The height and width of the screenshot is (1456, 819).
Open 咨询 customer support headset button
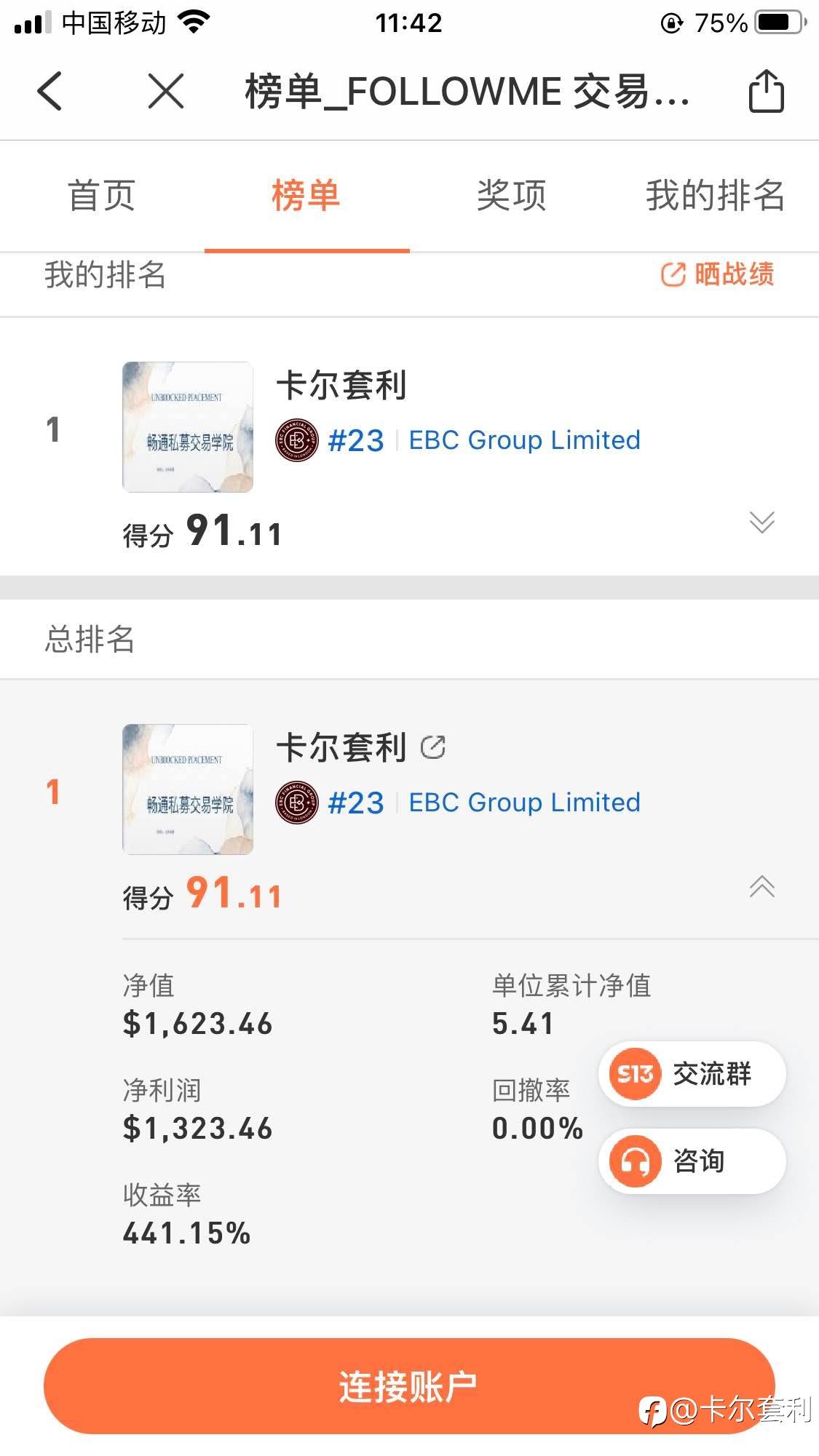click(x=691, y=1161)
